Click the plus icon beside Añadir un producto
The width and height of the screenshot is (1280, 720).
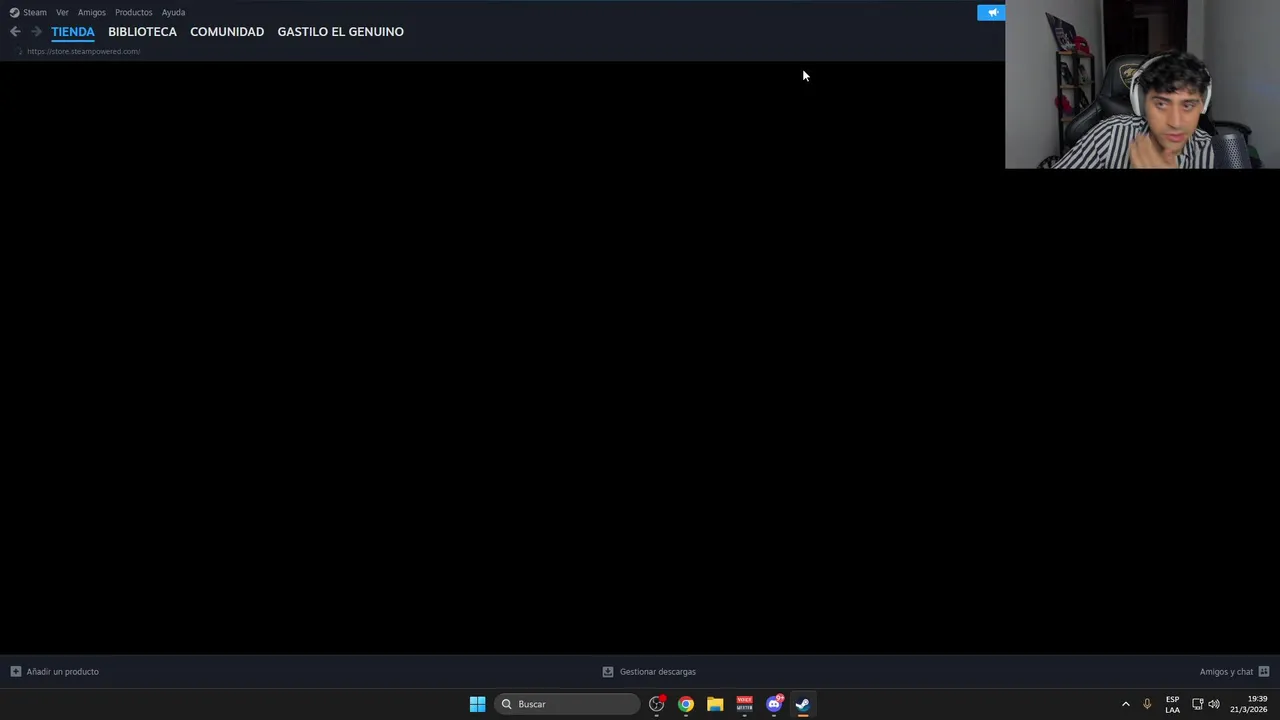[15, 672]
